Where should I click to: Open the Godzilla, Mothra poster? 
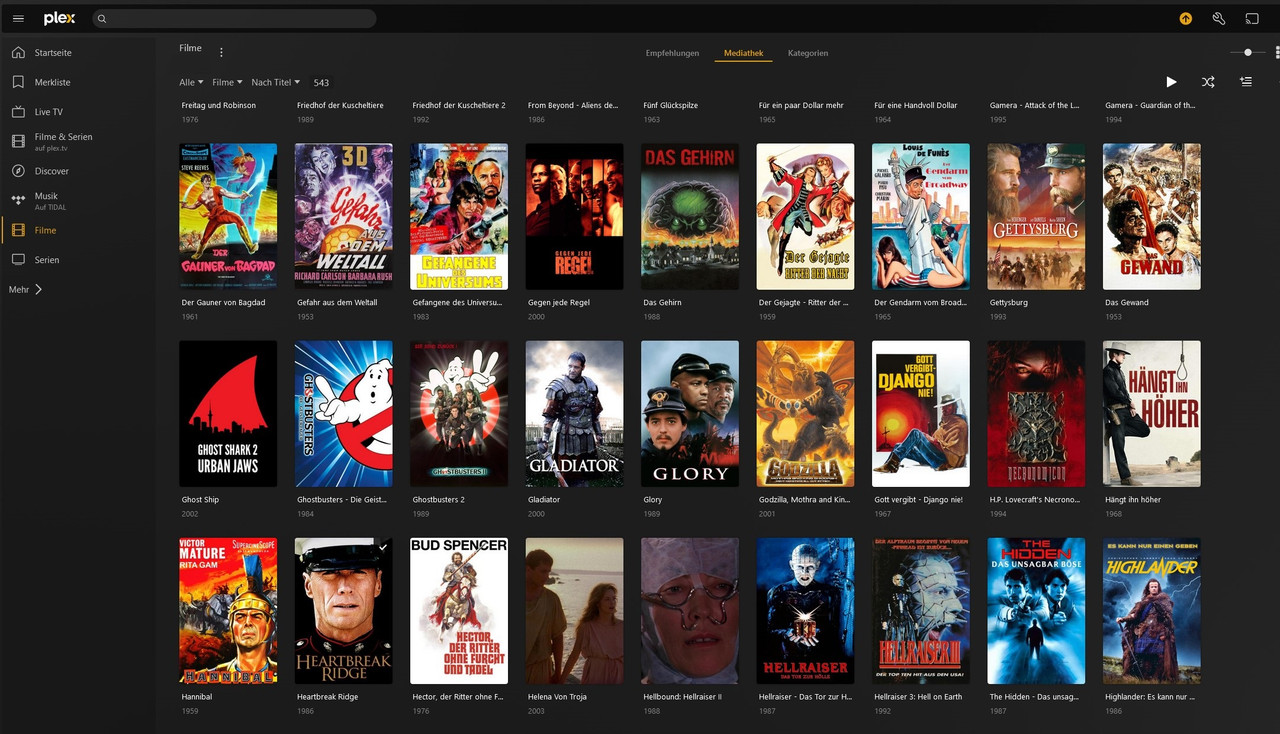[x=806, y=413]
